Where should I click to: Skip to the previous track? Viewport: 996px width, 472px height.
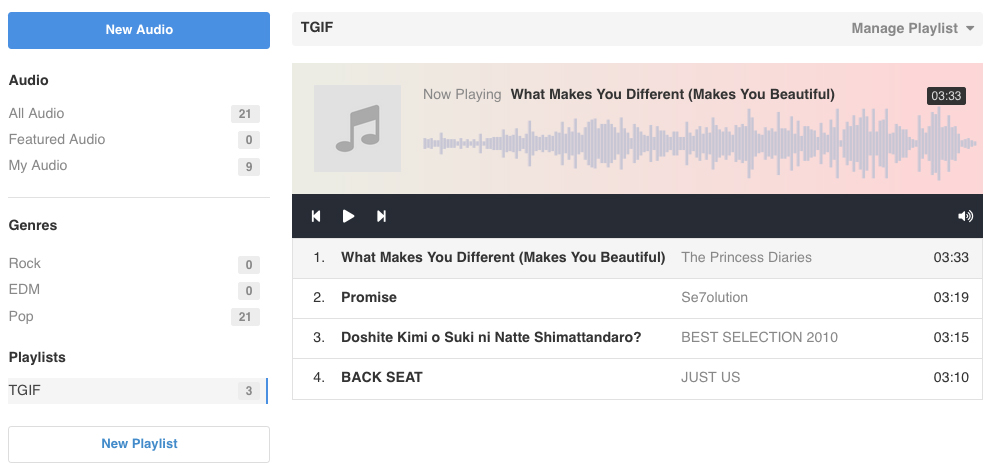coord(316,216)
